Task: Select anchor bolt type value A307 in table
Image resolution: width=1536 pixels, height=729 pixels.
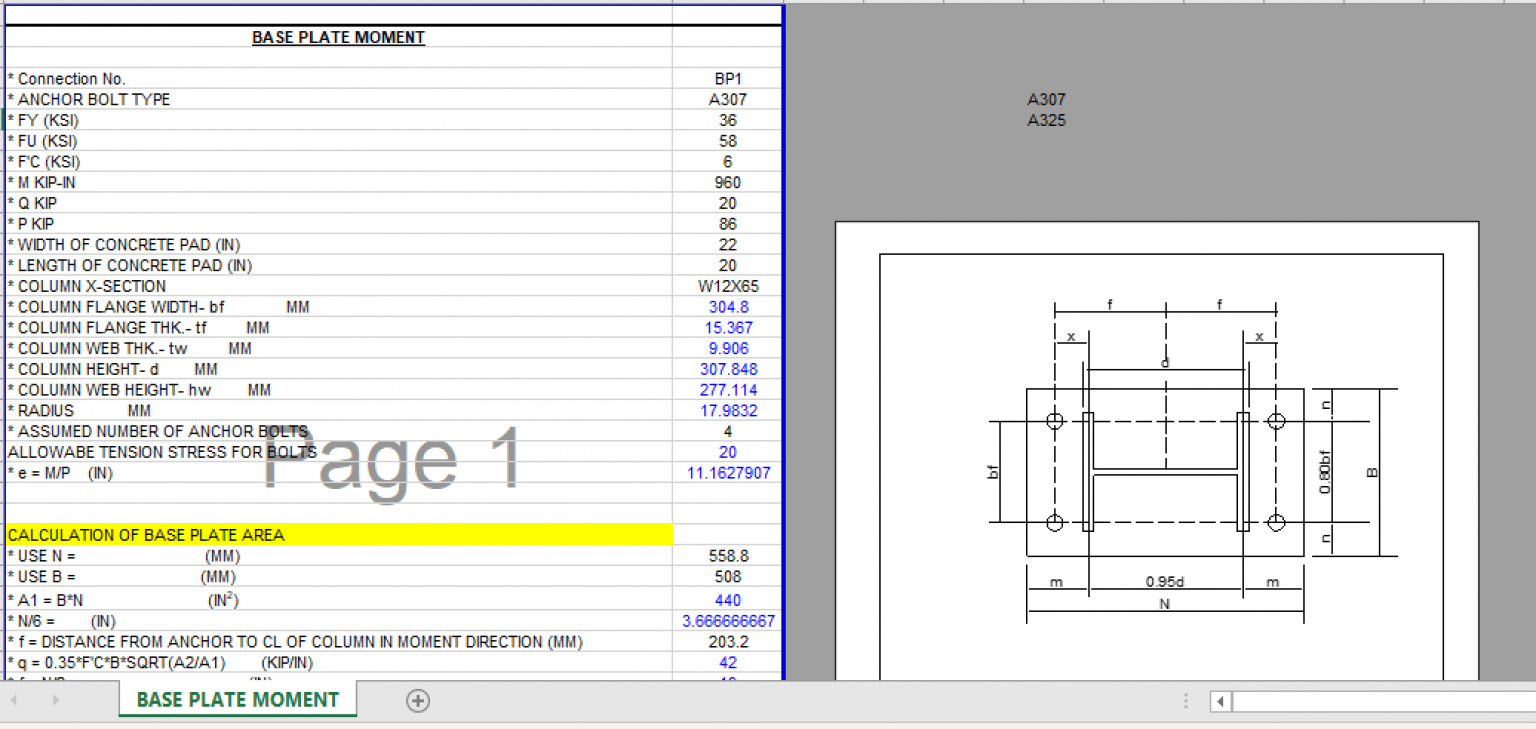Action: tap(728, 99)
